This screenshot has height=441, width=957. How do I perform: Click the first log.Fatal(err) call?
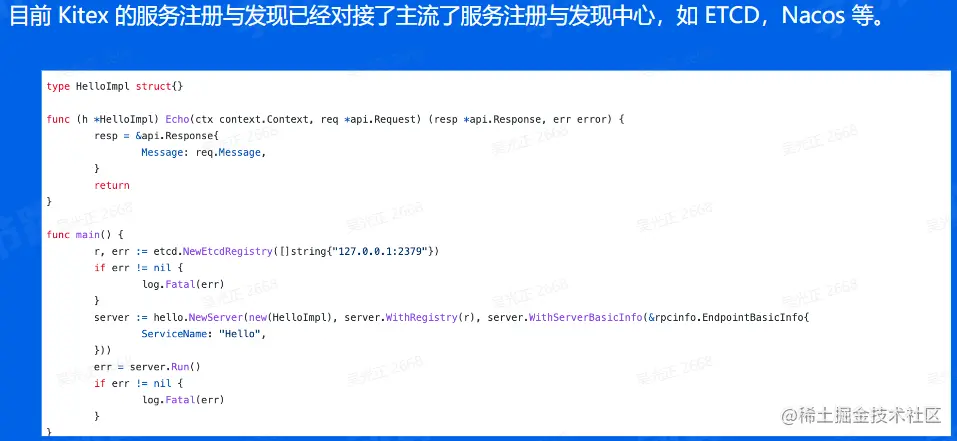pyautogui.click(x=183, y=284)
